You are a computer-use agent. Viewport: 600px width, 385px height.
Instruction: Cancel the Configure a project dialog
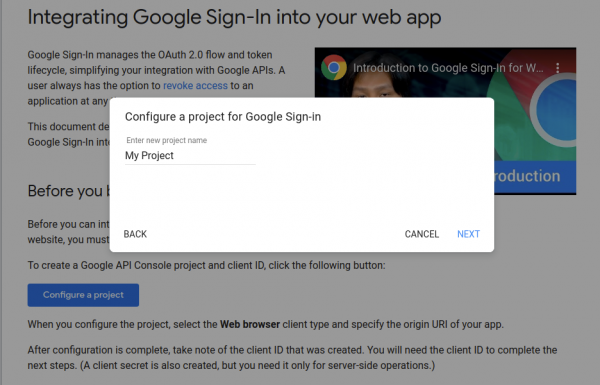tap(422, 234)
